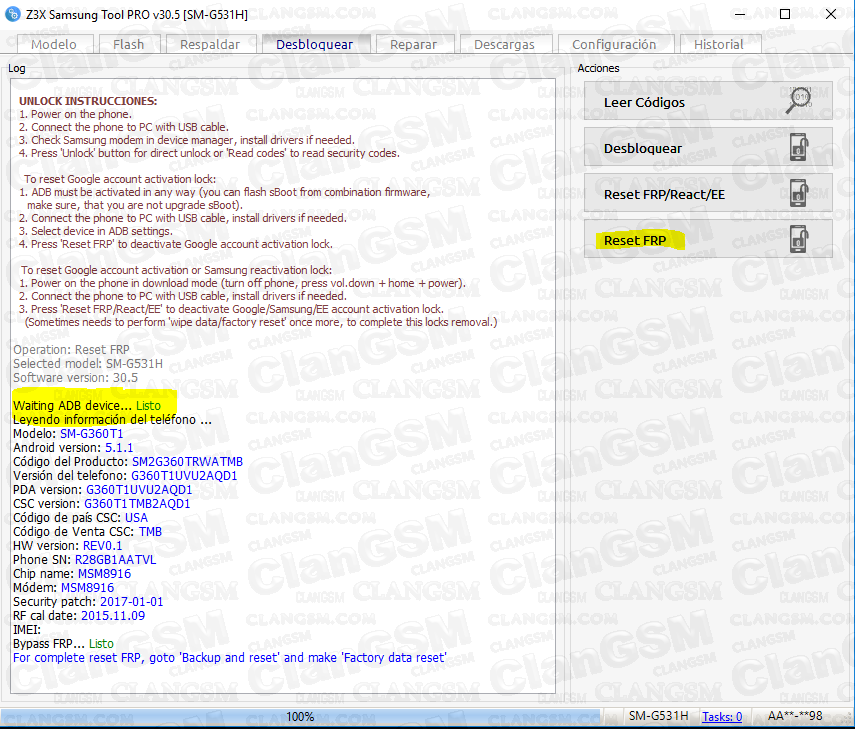Open the Descargas tab
855x729 pixels.
point(504,44)
